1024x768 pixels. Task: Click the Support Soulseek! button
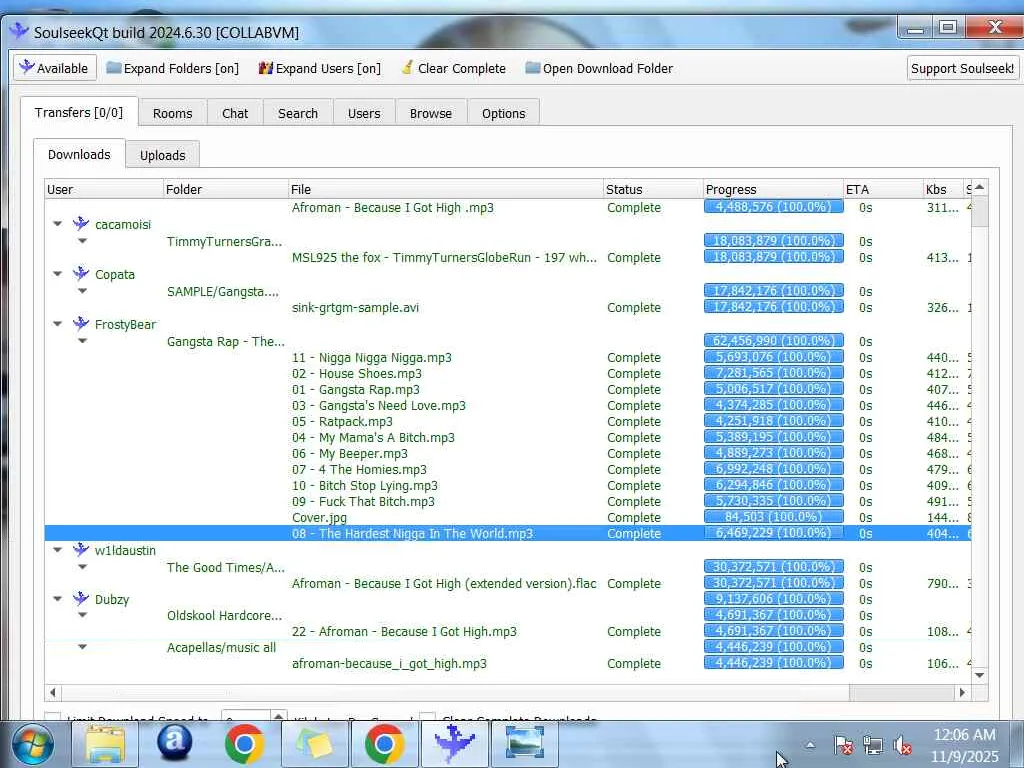963,68
